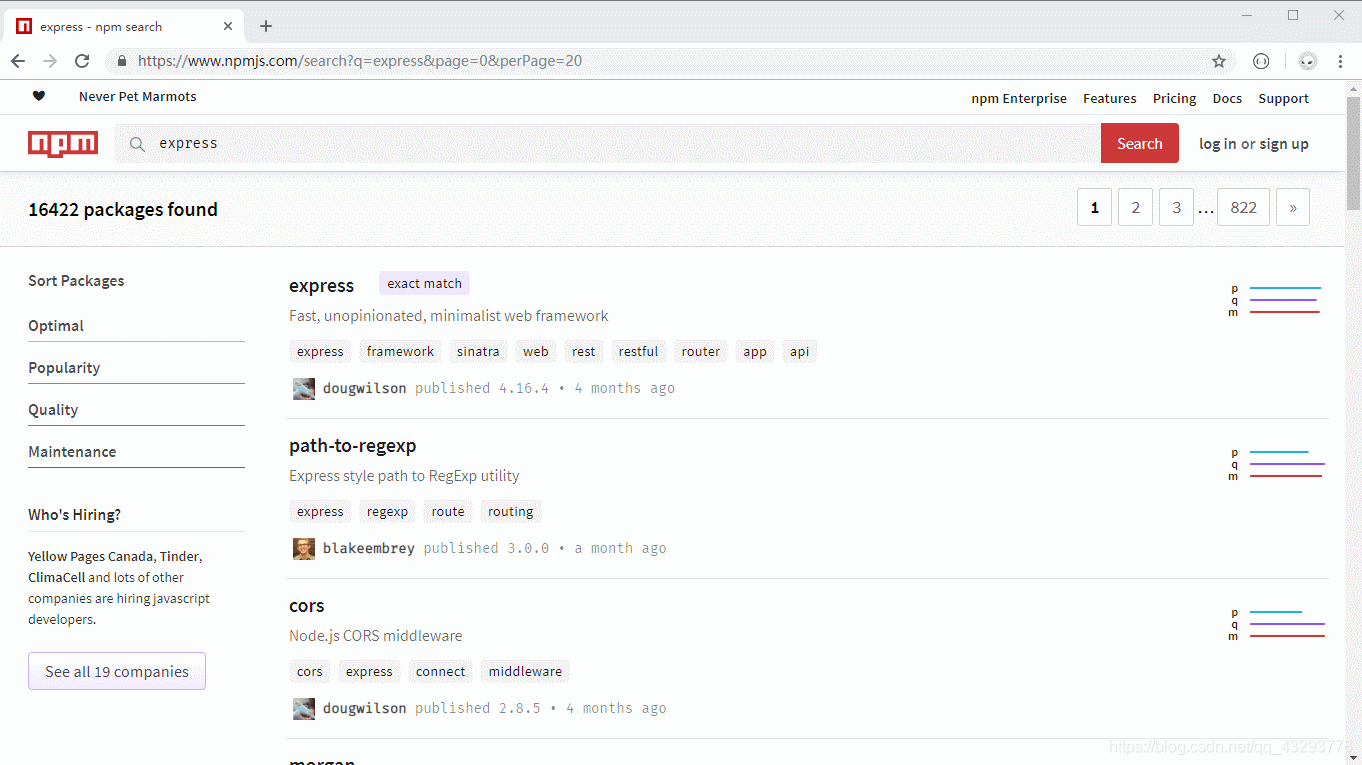Click See all 19 companies button
This screenshot has height=765, width=1362.
pos(117,671)
